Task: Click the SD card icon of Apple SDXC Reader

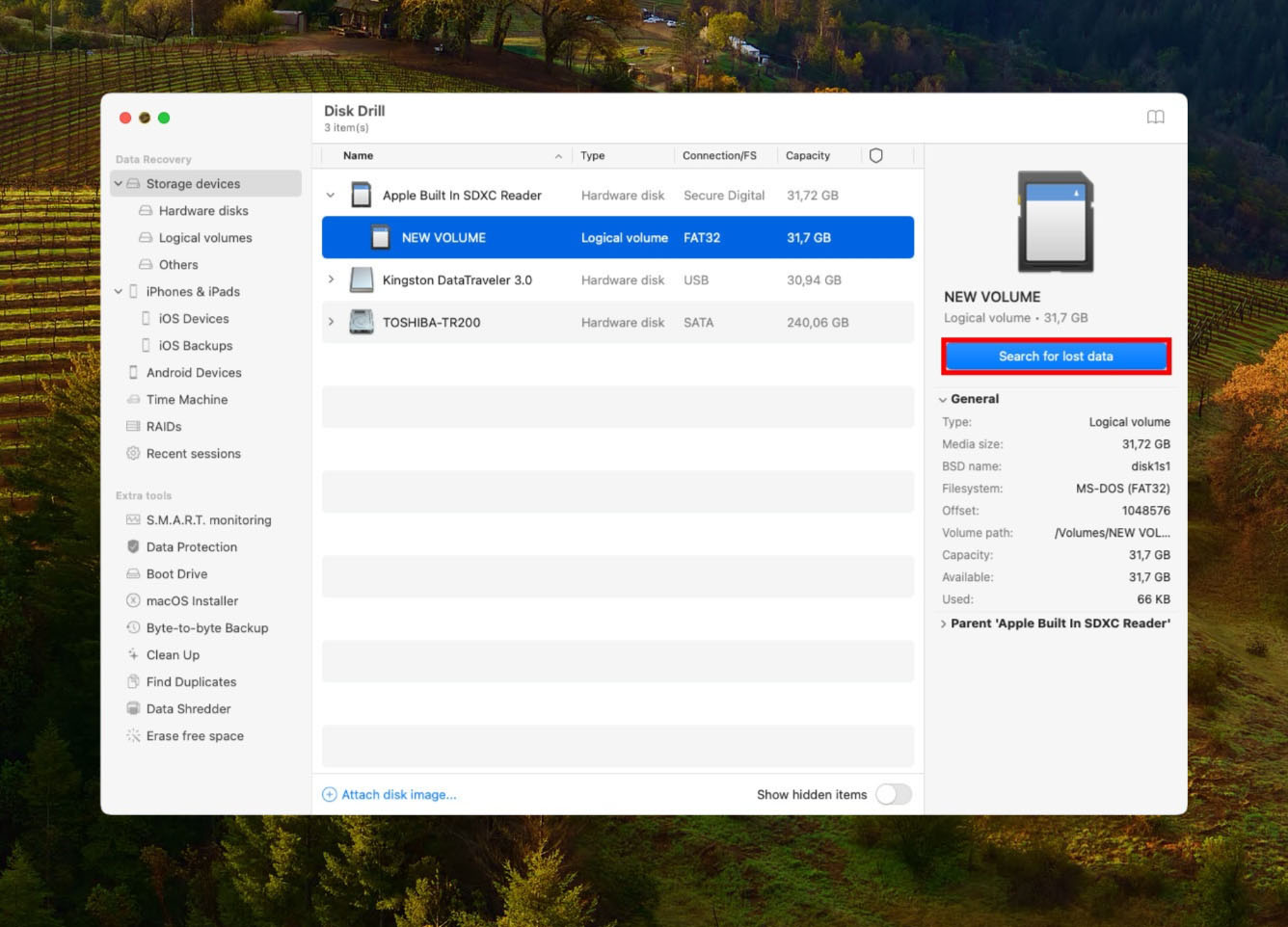Action: point(362,196)
